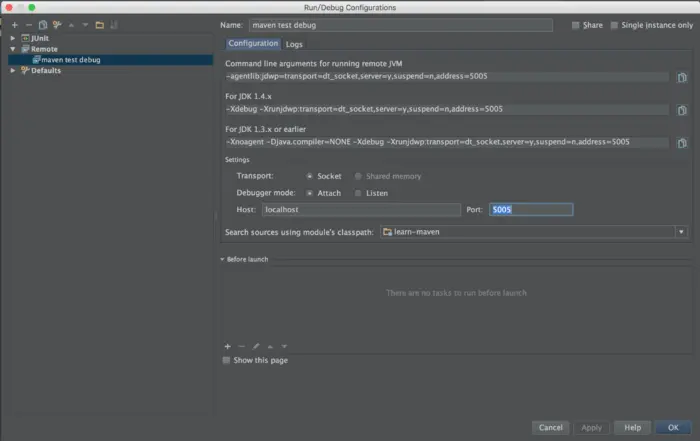Enable the Share checkbox
Screen dimensions: 700x441
coord(576,25)
